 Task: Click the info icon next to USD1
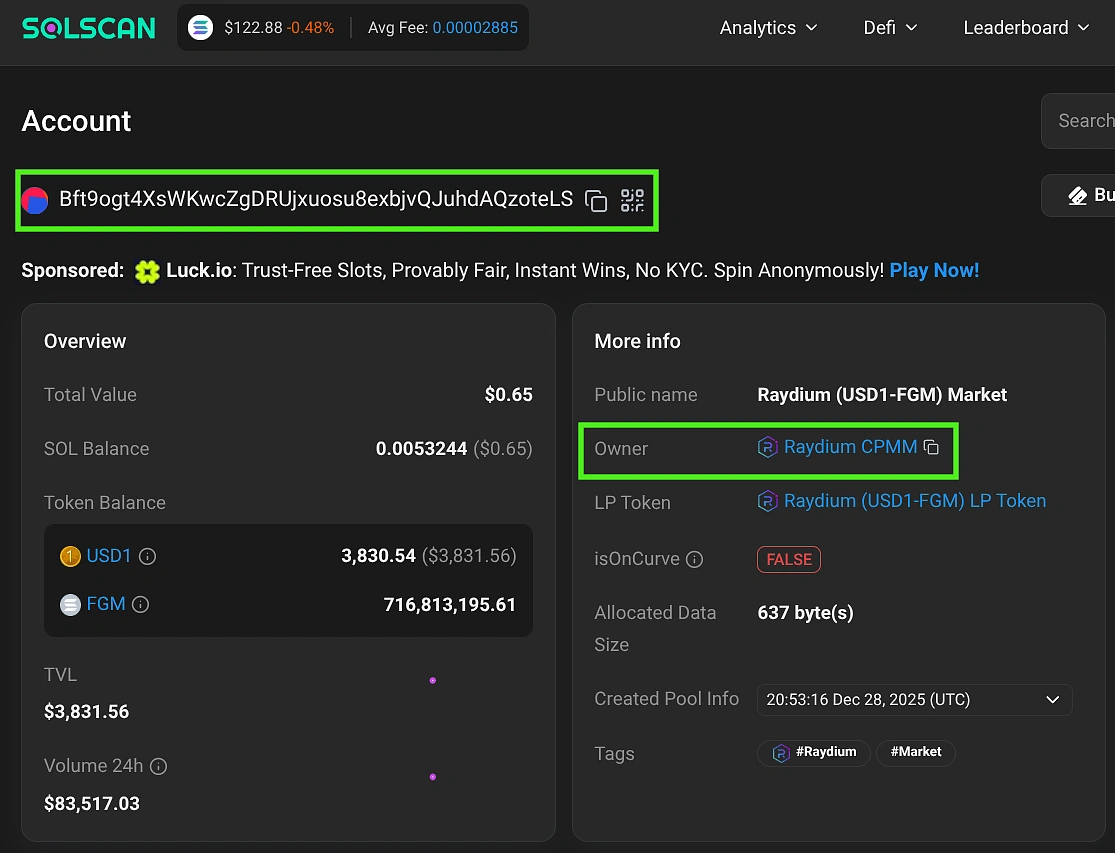coord(147,556)
